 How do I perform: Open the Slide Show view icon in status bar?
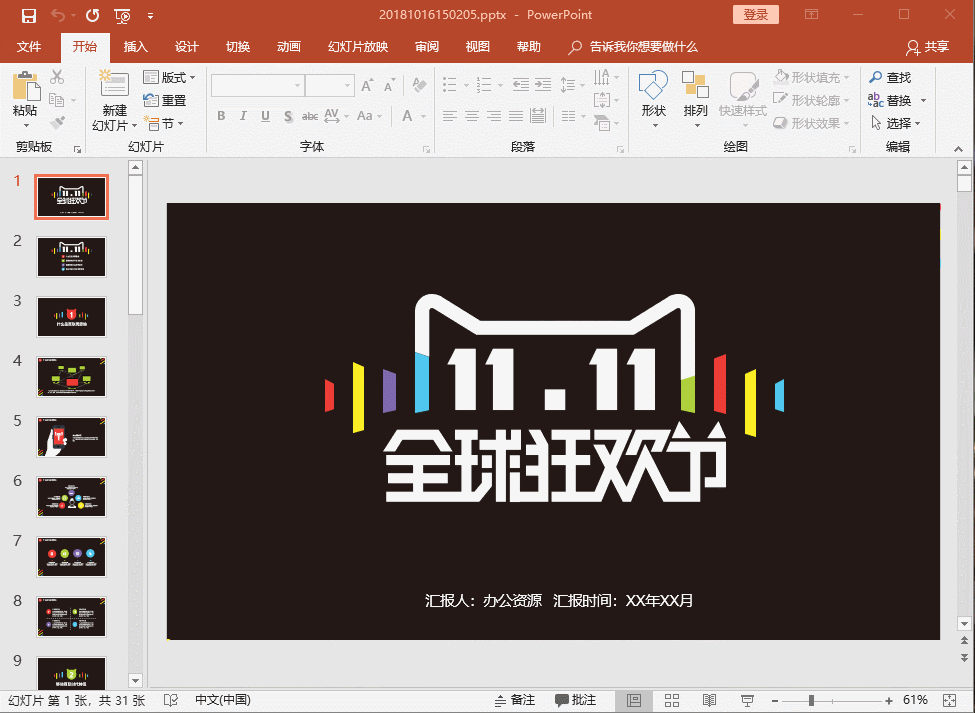click(x=747, y=700)
